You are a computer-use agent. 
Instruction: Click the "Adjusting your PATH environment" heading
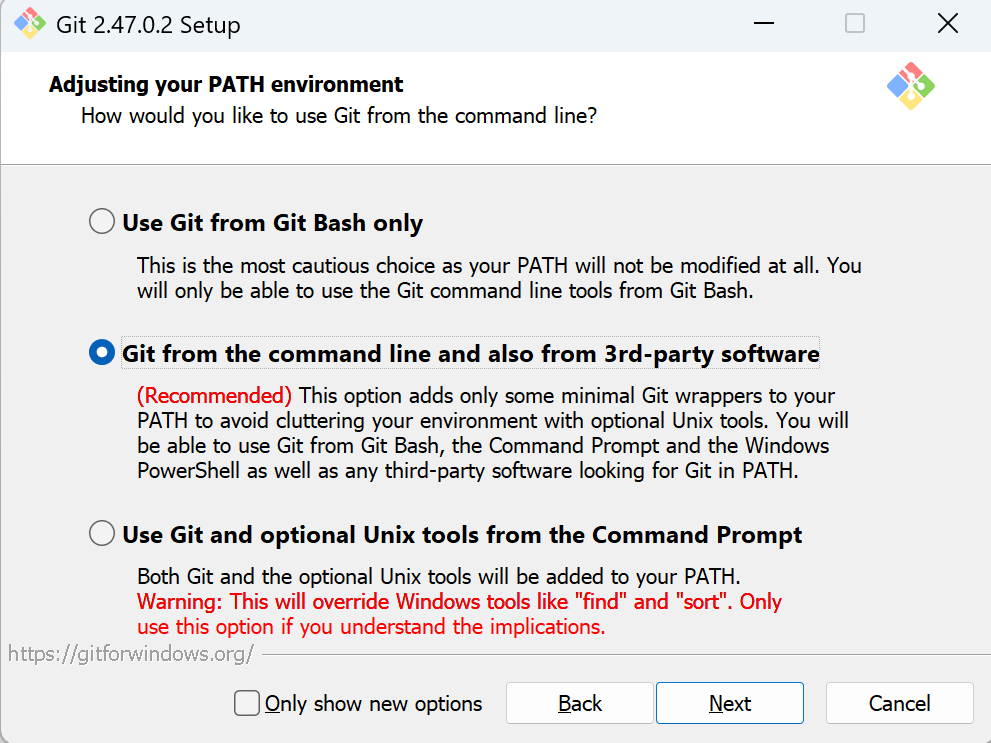(226, 84)
